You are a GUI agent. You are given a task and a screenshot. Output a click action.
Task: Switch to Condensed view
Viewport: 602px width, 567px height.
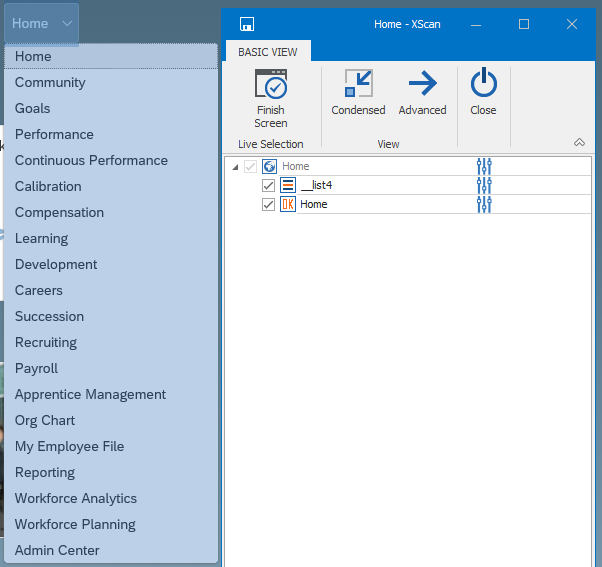[358, 86]
